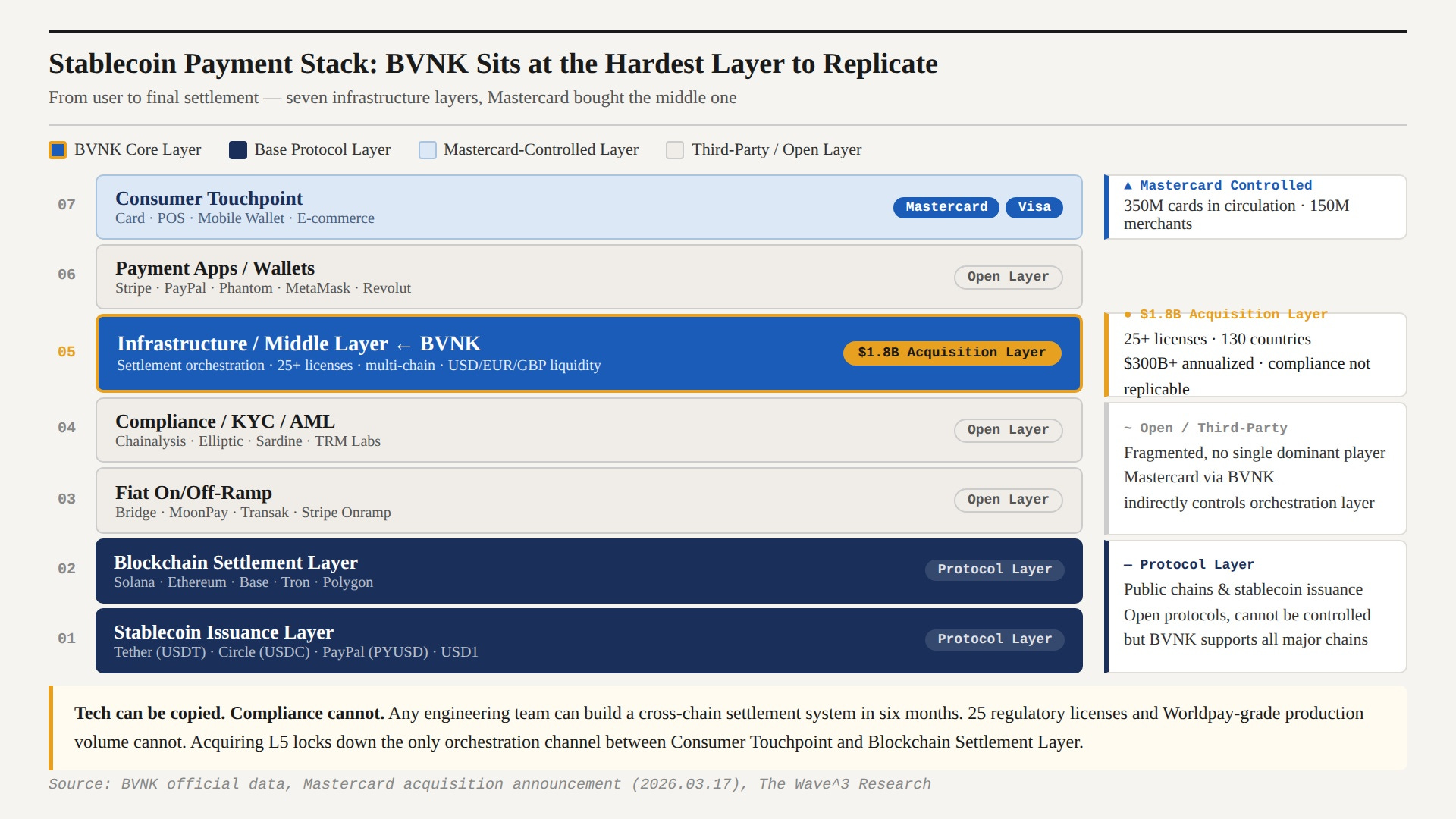1456x819 pixels.
Task: Click the layer number "04"
Action: [67, 428]
